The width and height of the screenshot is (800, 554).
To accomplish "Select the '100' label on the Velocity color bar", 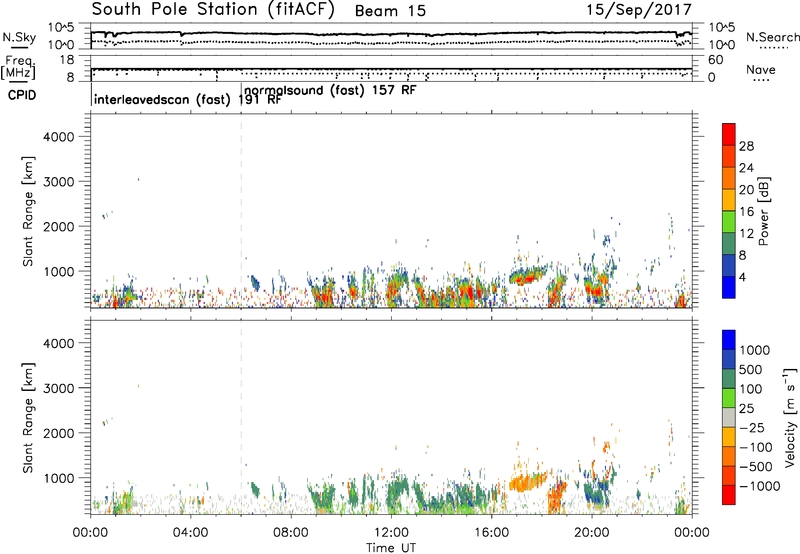I will coord(752,389).
